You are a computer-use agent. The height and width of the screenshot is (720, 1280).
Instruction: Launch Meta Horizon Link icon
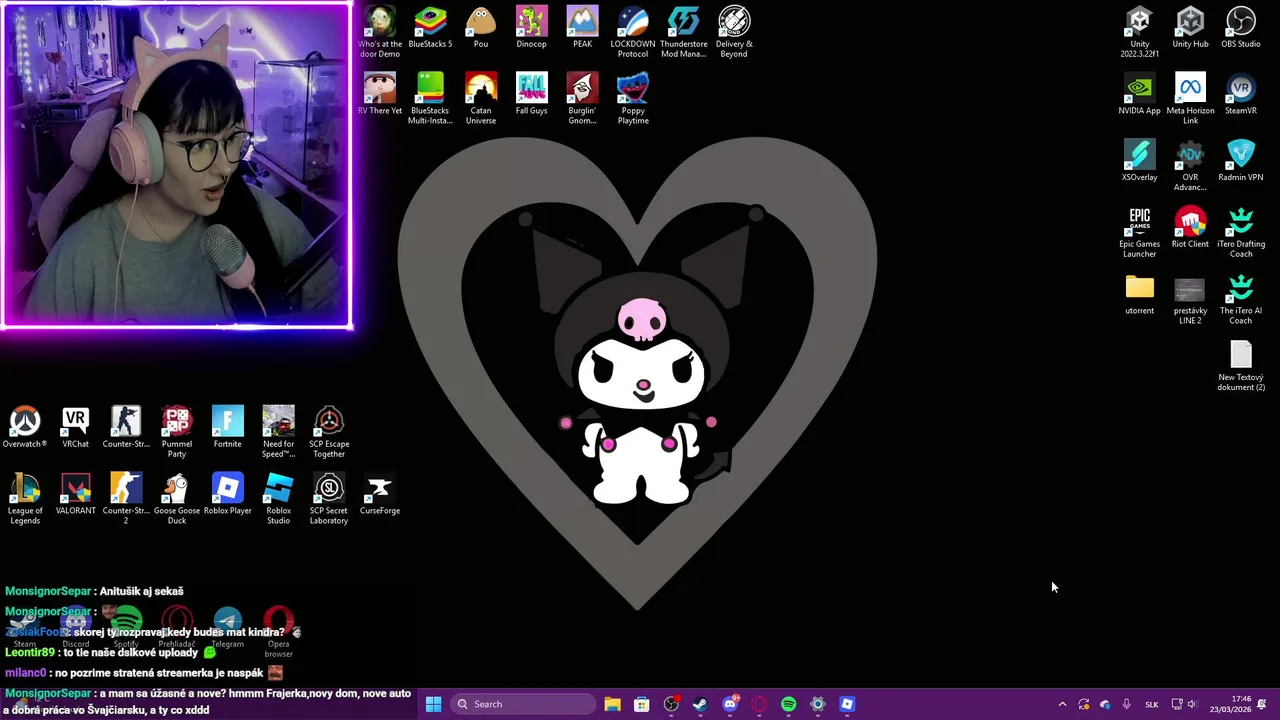click(1190, 98)
